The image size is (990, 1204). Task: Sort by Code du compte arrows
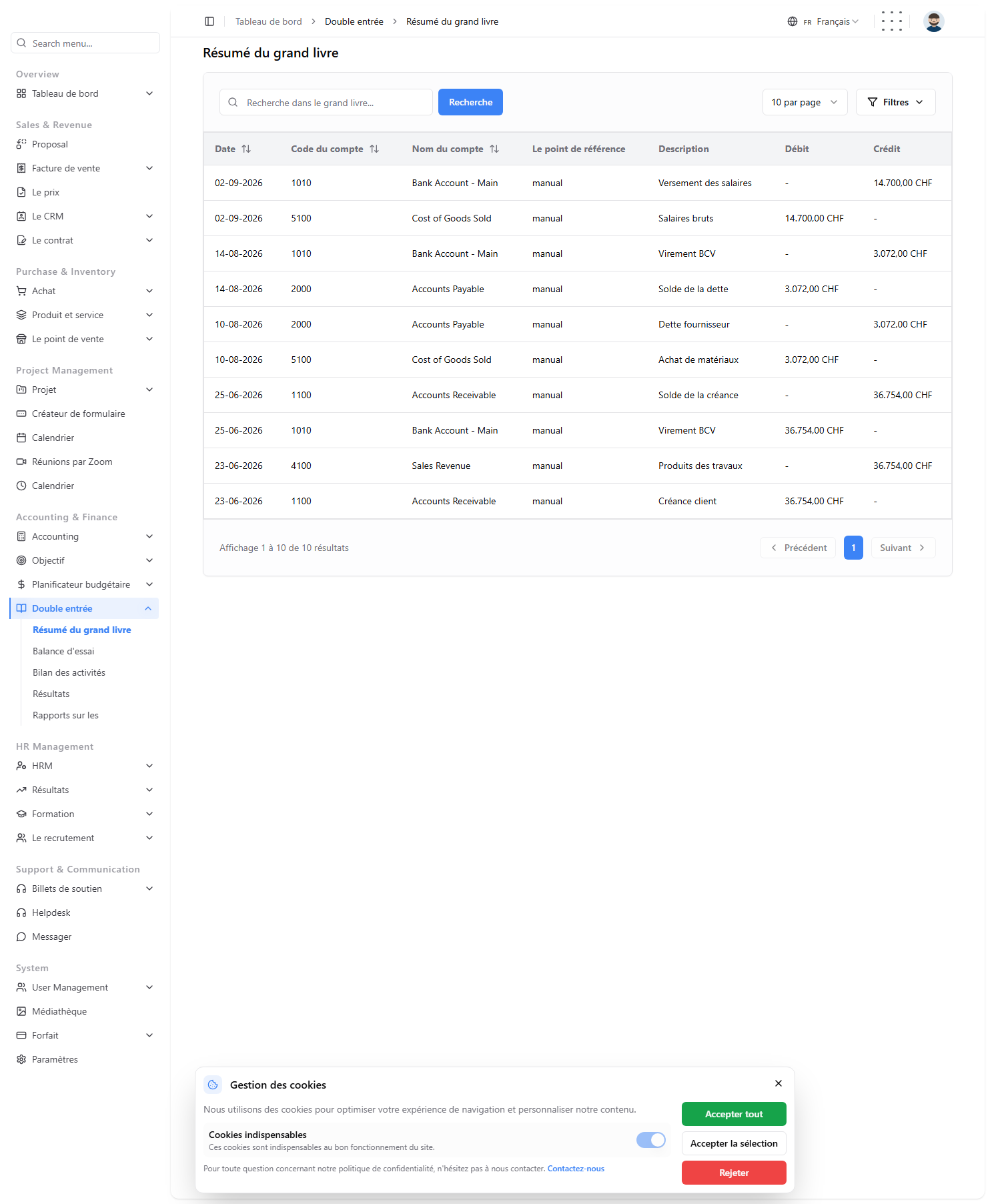tap(374, 149)
